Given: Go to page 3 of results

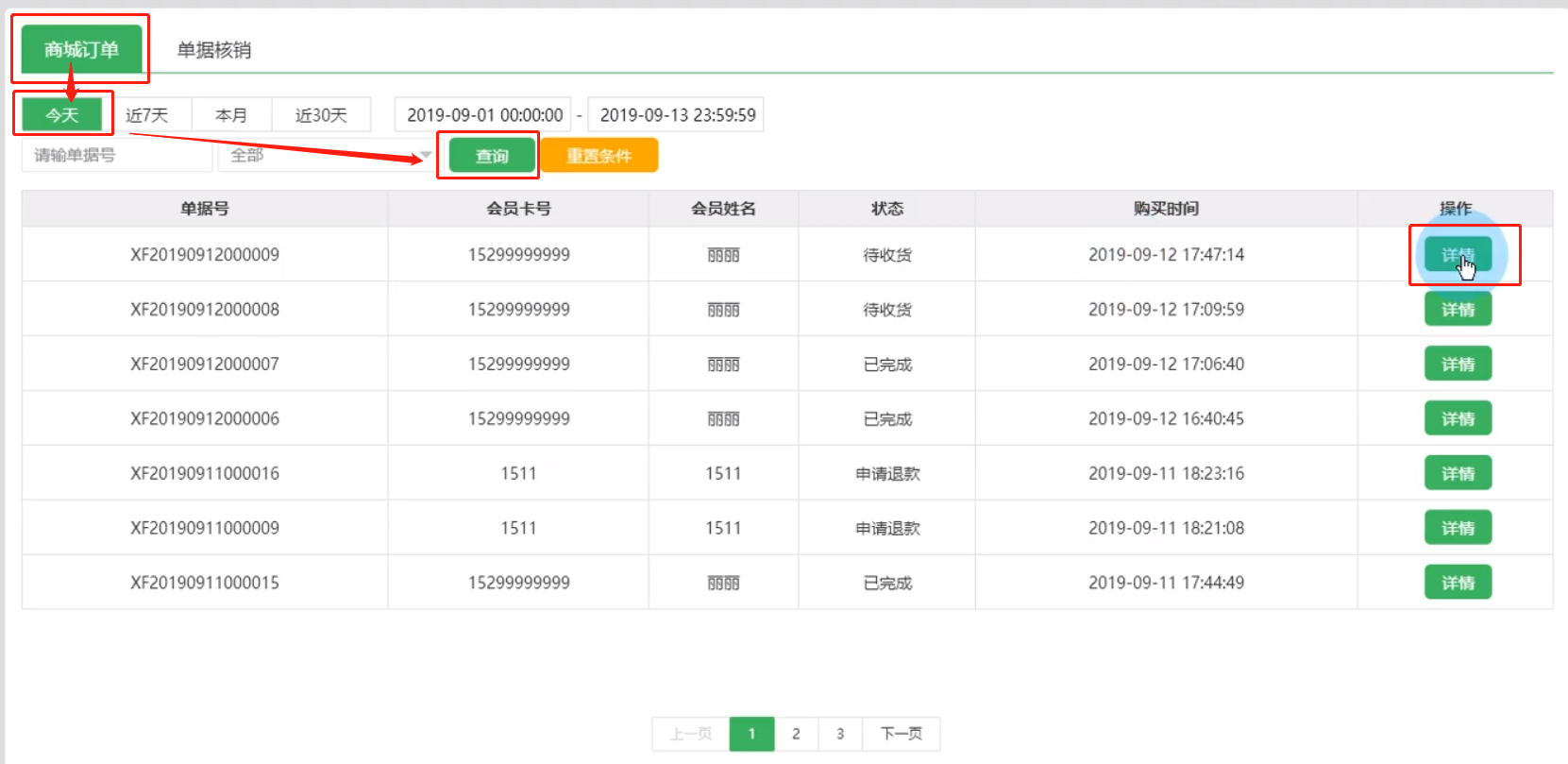Looking at the screenshot, I should (x=840, y=734).
